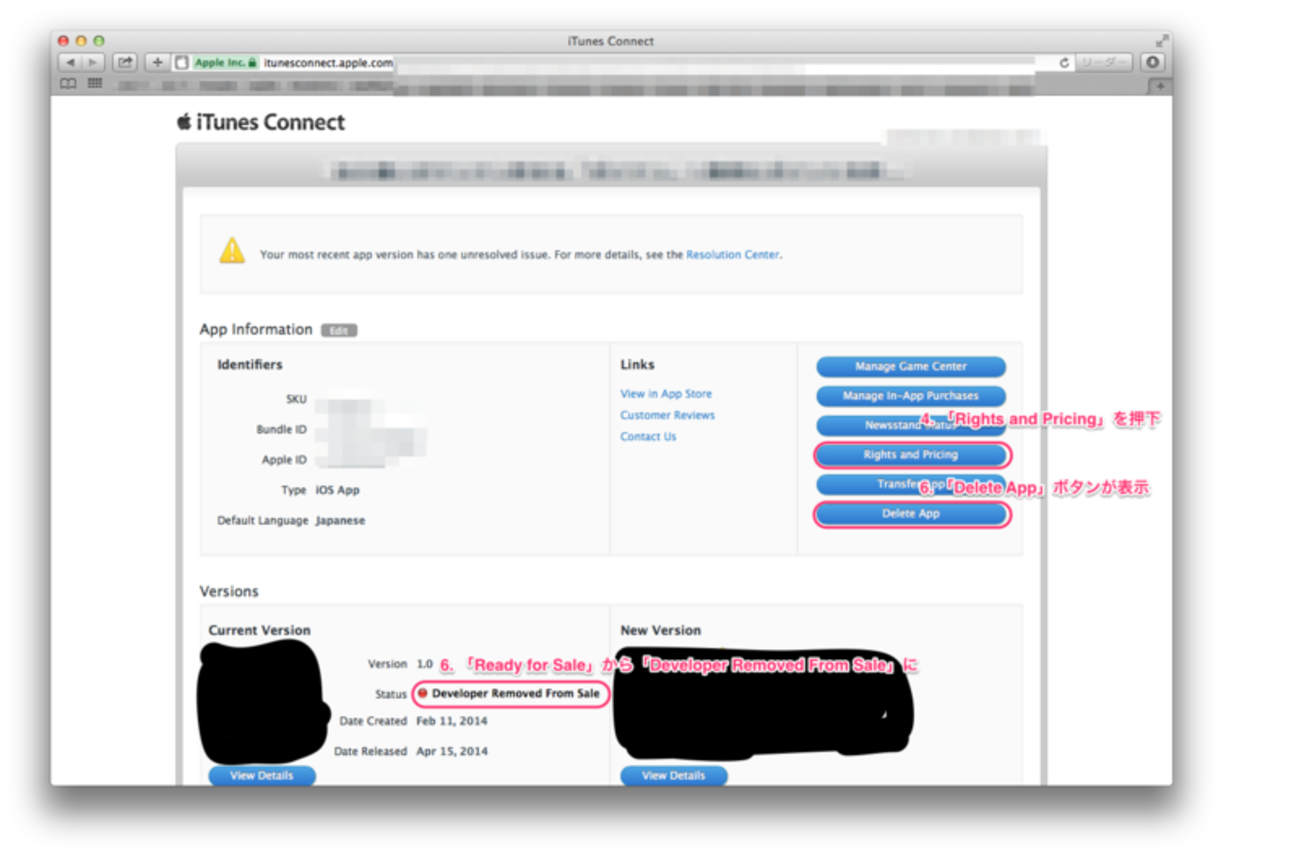Click the green Apple Inc. lock certificate badge
Viewport: 1299px width, 856px height.
[225, 62]
